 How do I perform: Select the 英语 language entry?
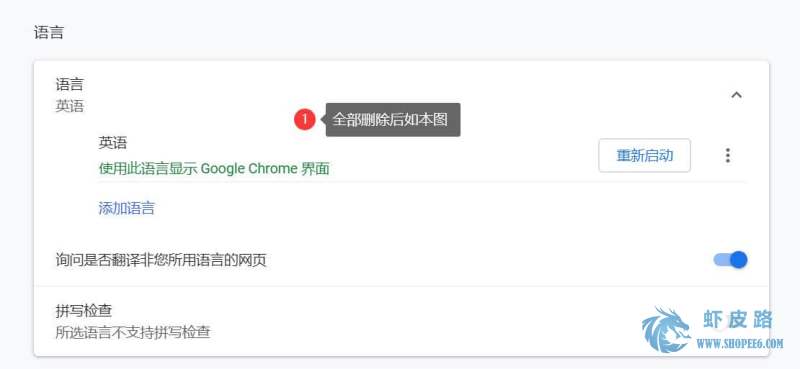113,142
